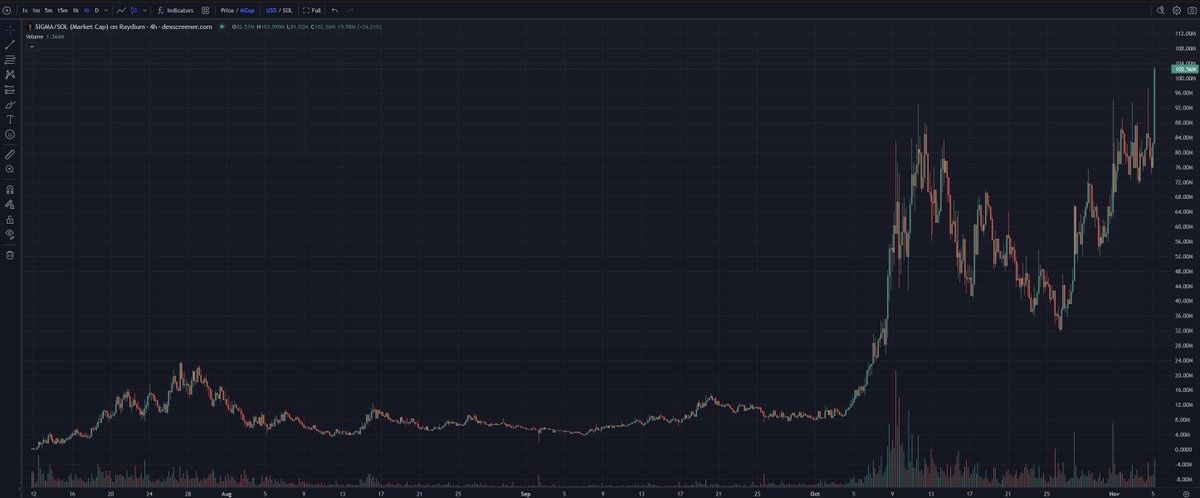The height and width of the screenshot is (498, 1200).
Task: Select the 4h timeframe
Action: click(x=87, y=10)
